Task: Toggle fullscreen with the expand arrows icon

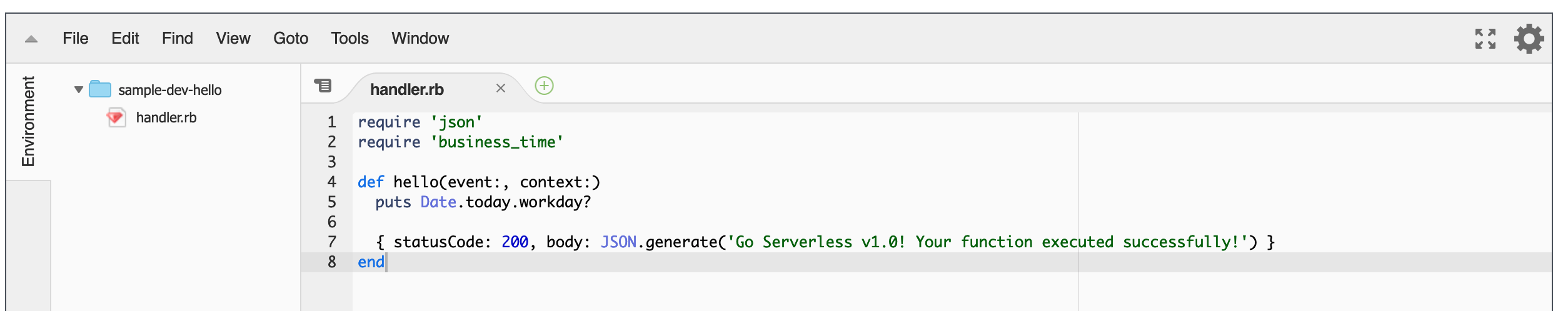Action: click(x=1485, y=39)
